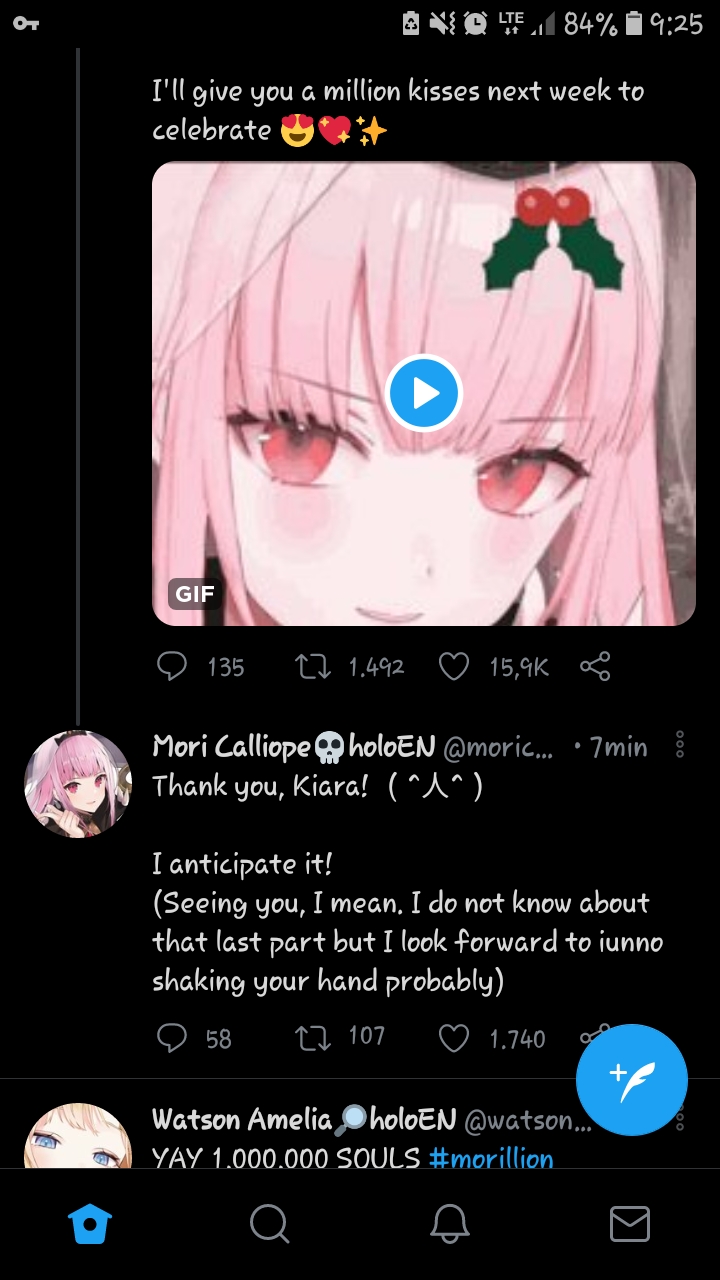The image size is (720, 1280).
Task: Open Mori Calliope's tweet options menu
Action: [680, 745]
